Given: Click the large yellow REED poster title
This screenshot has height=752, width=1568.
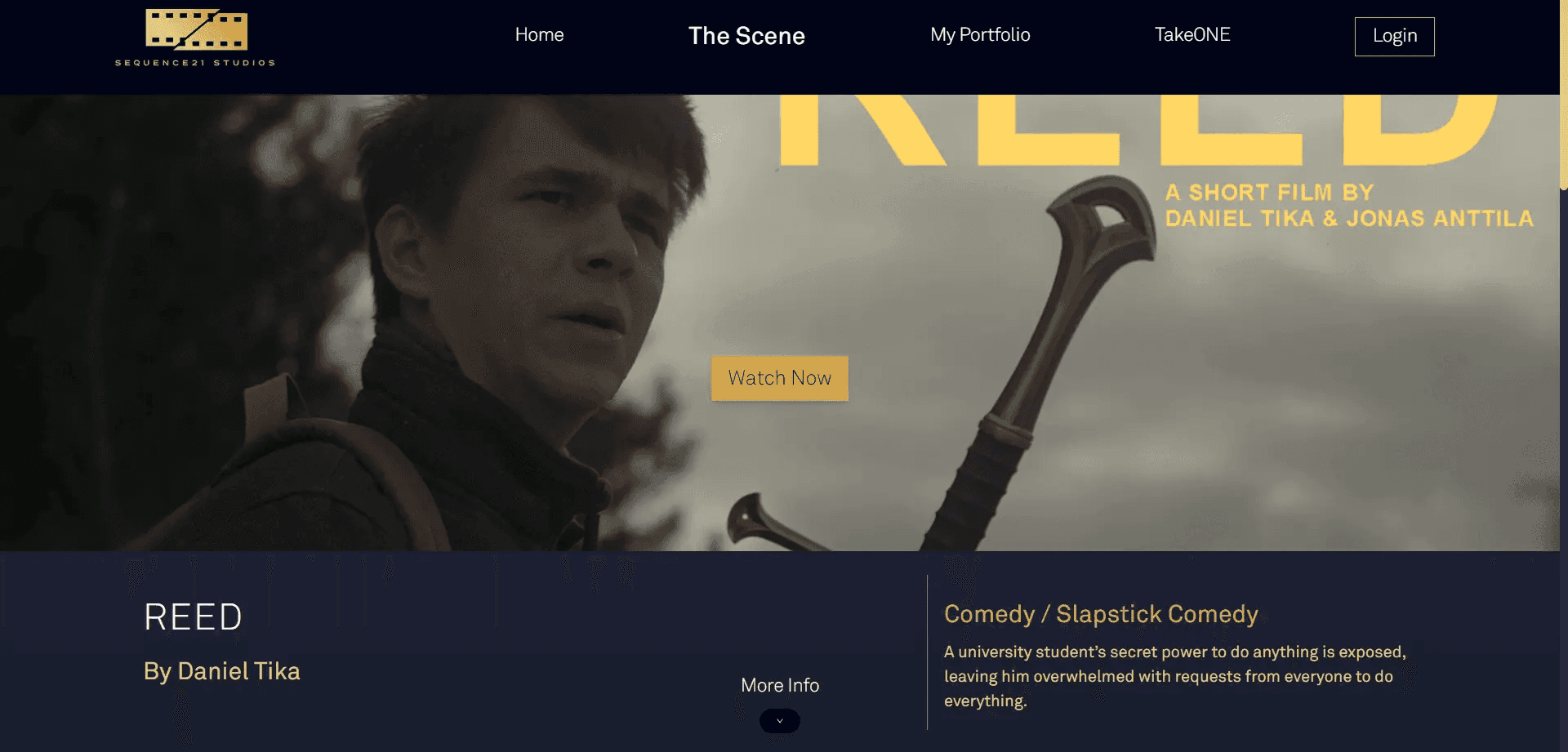Looking at the screenshot, I should 1139,131.
